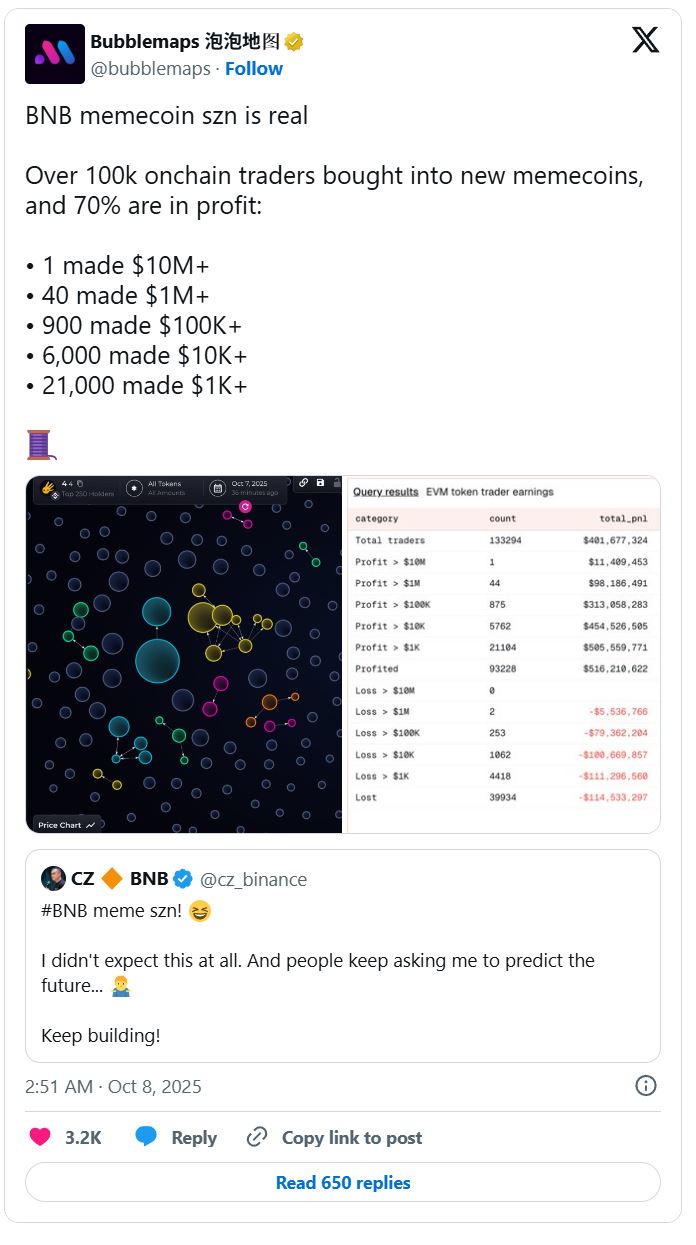Follow the Bubblemaps account
696x1245 pixels.
(x=254, y=69)
